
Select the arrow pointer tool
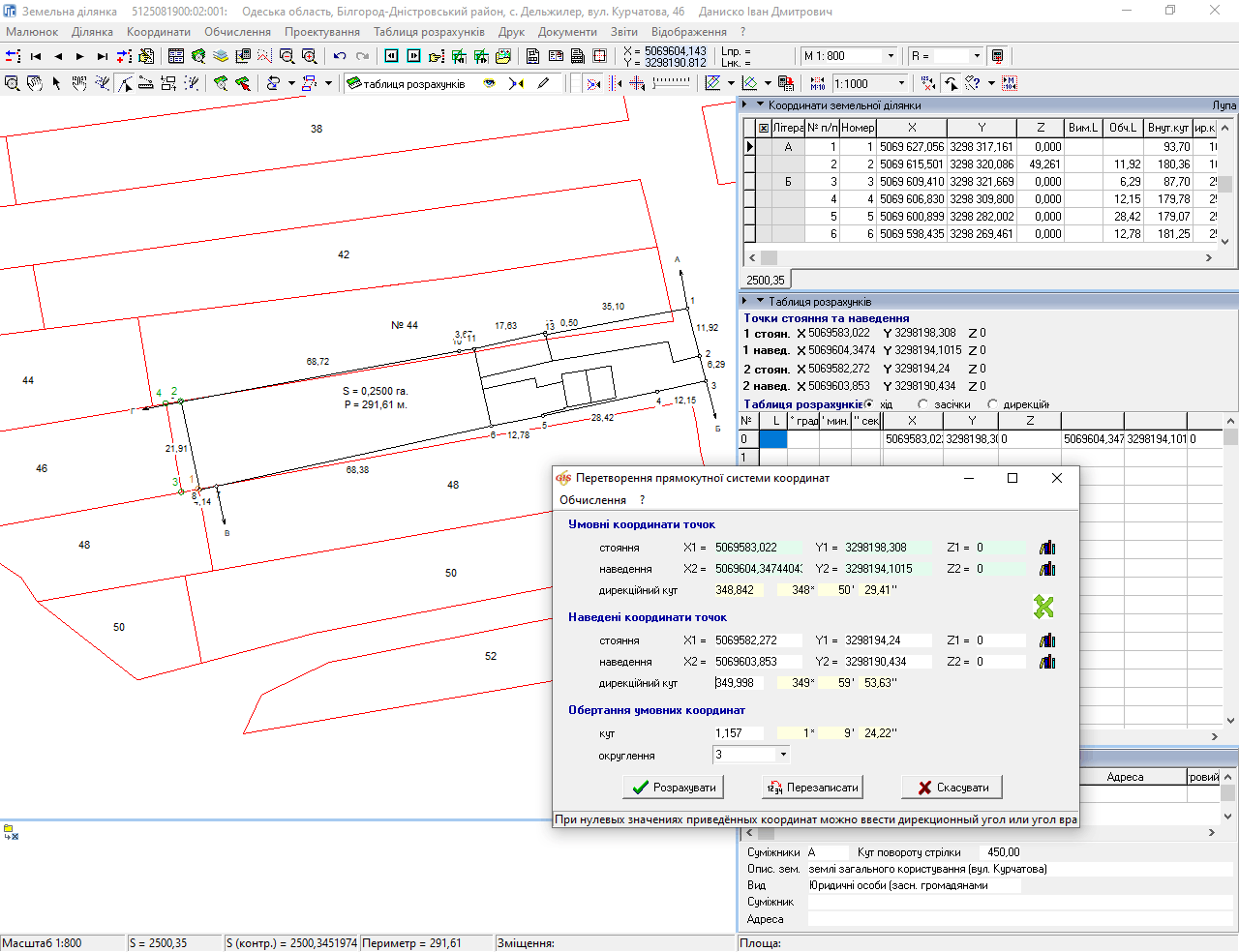56,83
